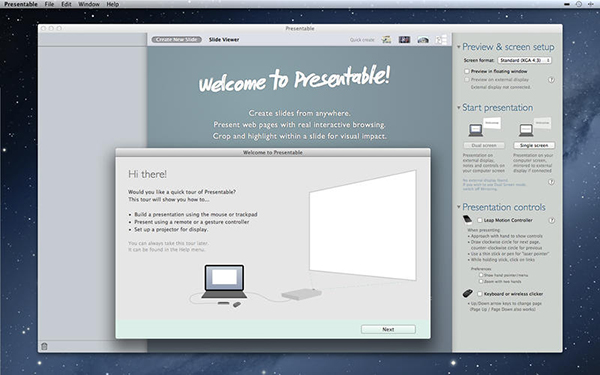Click the slide list layout icon in toolbar
The image size is (600, 375).
point(442,39)
